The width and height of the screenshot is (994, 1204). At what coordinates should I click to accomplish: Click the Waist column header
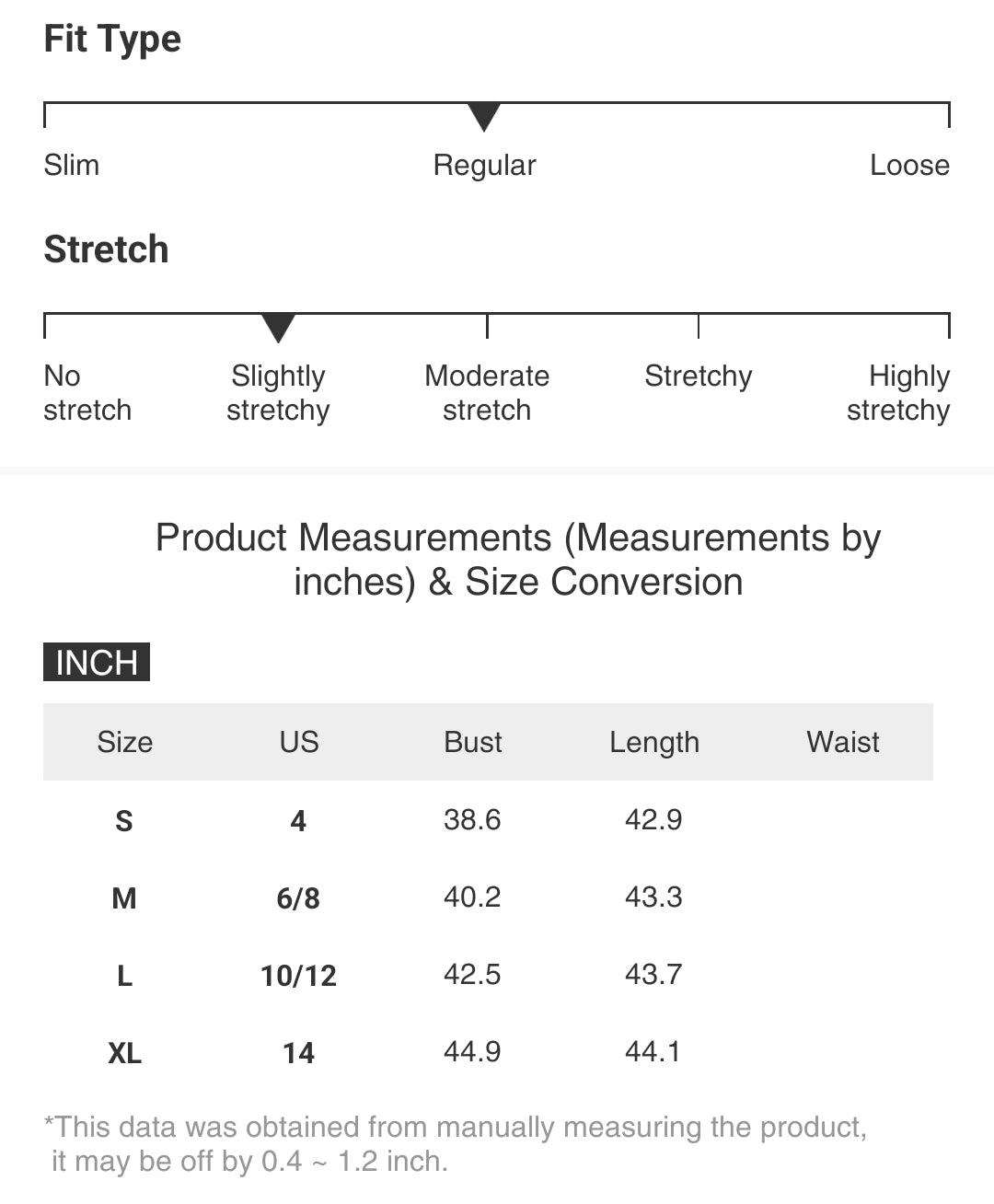coord(843,742)
